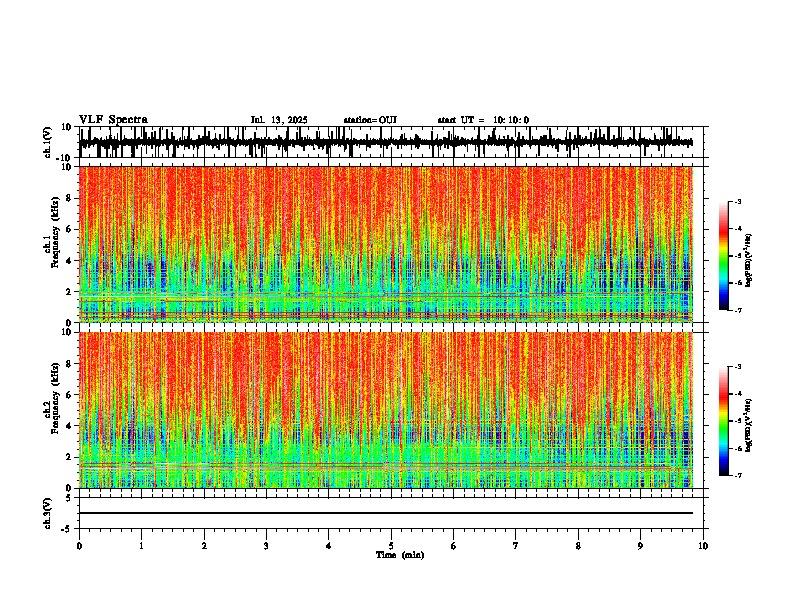
Task: Click the ch.1 spectrogram "4" kHz tick label
Action: tap(70, 261)
